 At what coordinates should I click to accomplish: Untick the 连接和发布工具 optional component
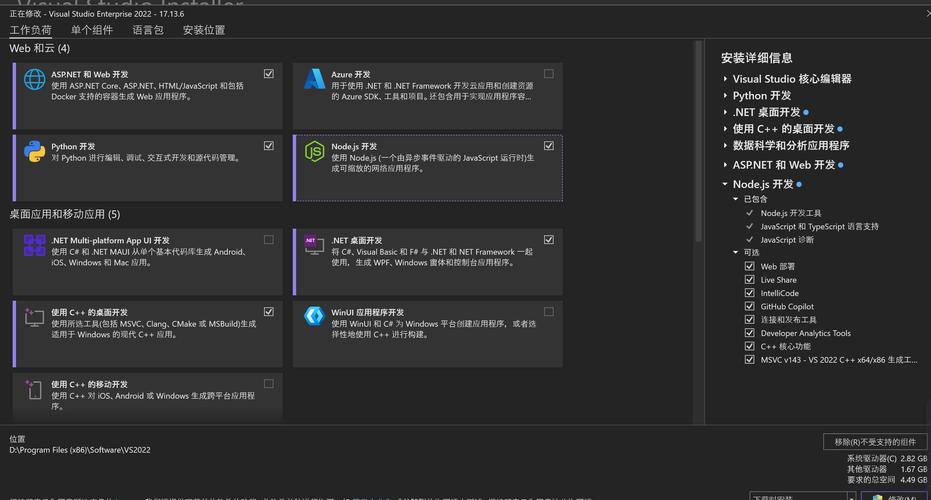750,319
